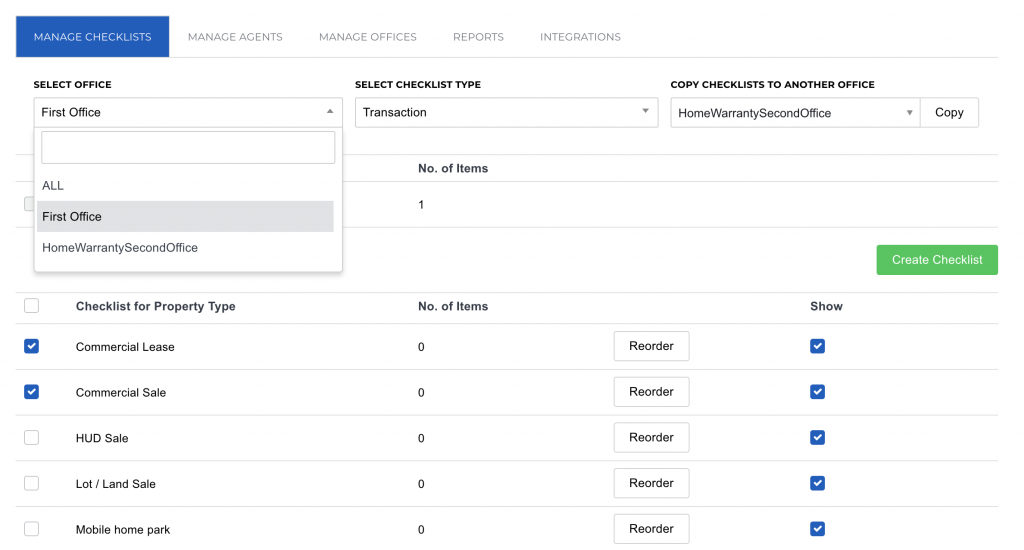Viewport: 1024px width, 550px height.
Task: Open the Integrations tab
Action: tap(580, 37)
